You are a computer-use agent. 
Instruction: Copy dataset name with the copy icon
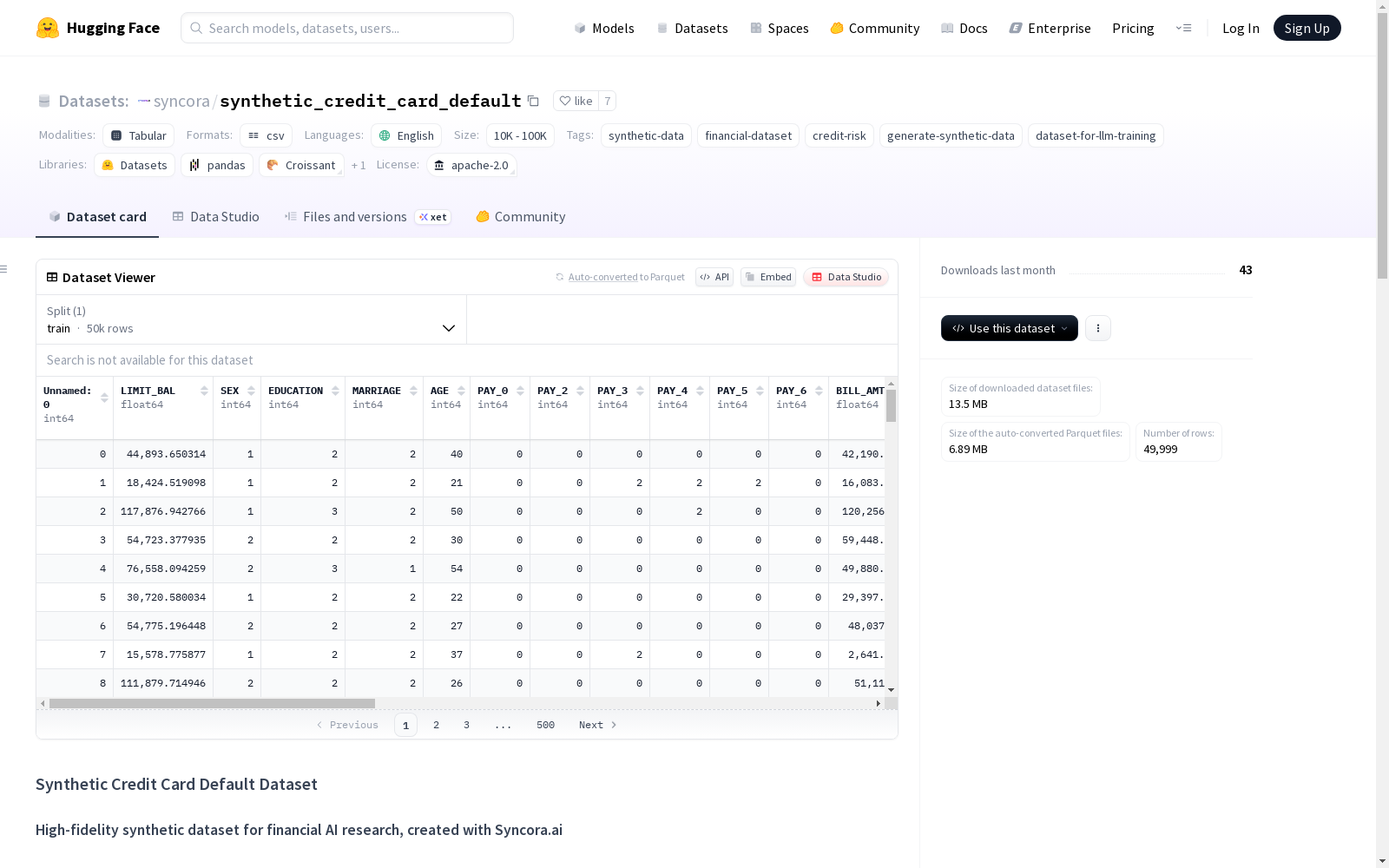(533, 101)
